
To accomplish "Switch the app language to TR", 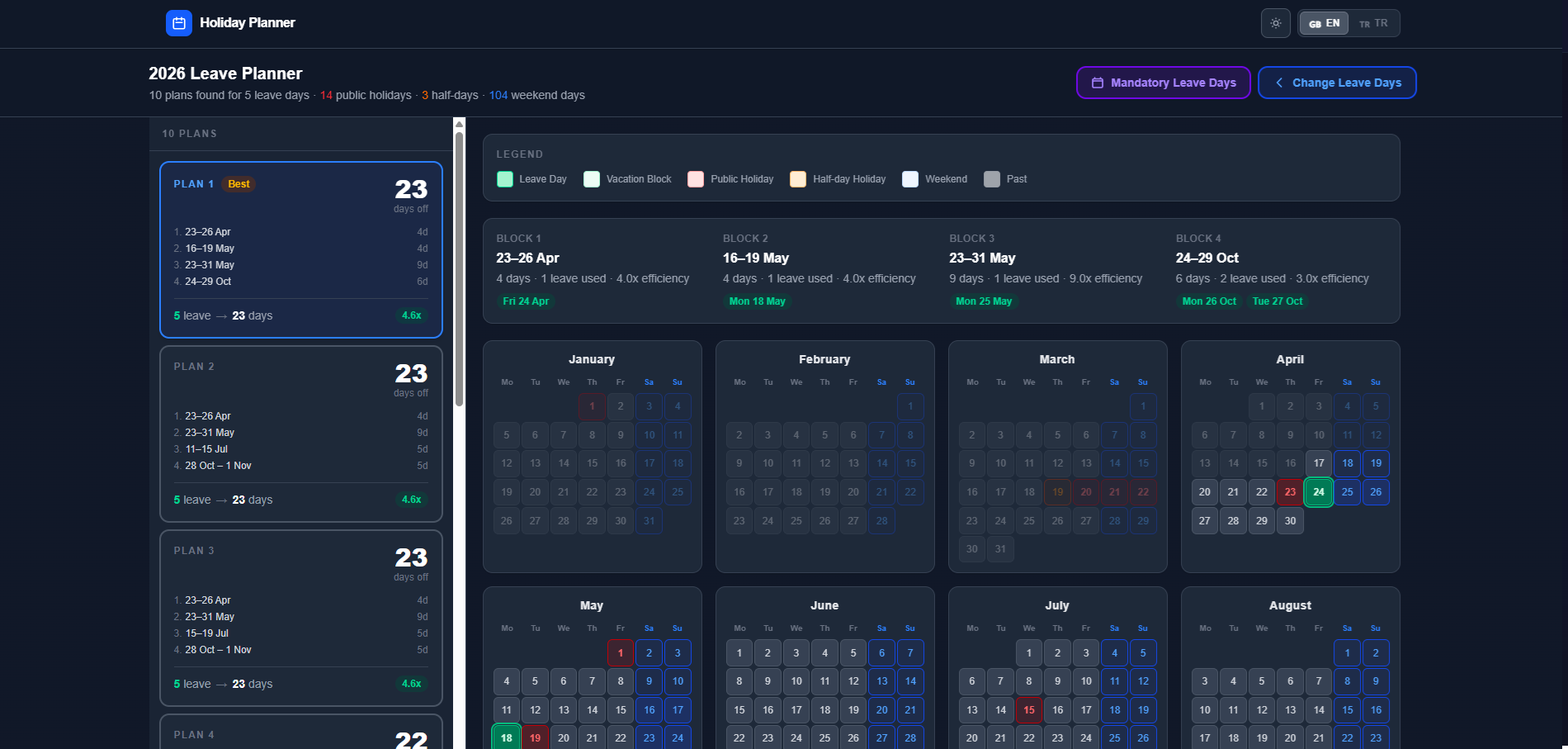I will (x=1372, y=23).
